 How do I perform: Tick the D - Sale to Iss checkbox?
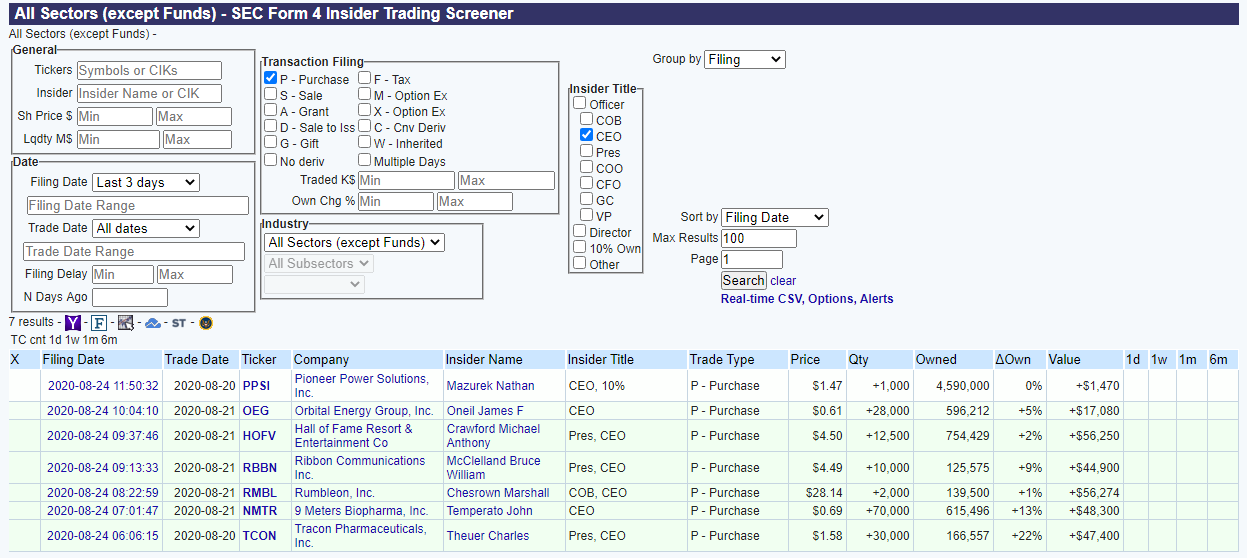pyautogui.click(x=270, y=126)
